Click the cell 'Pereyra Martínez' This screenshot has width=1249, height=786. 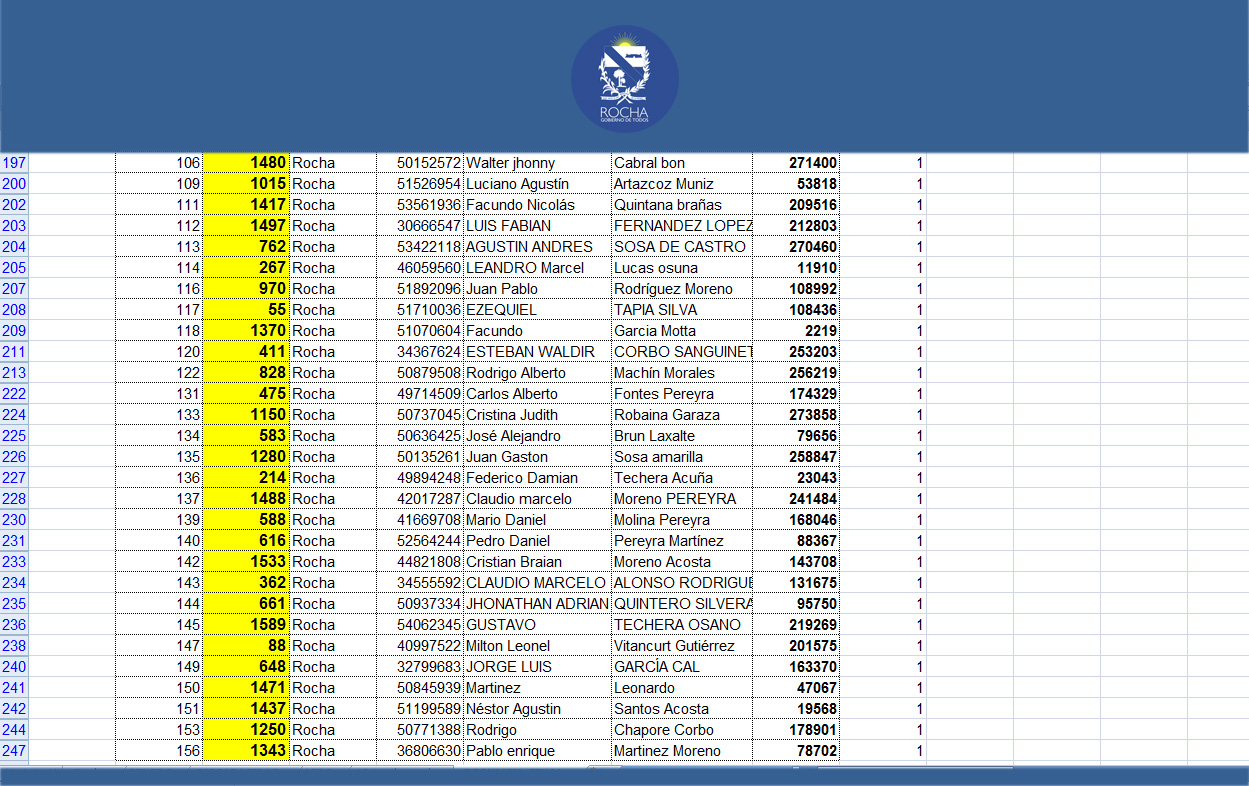coord(682,541)
